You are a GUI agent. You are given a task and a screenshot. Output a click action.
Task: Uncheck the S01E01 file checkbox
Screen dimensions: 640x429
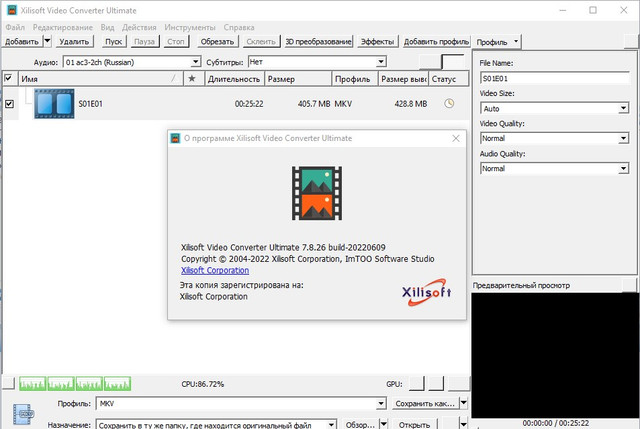click(x=9, y=104)
